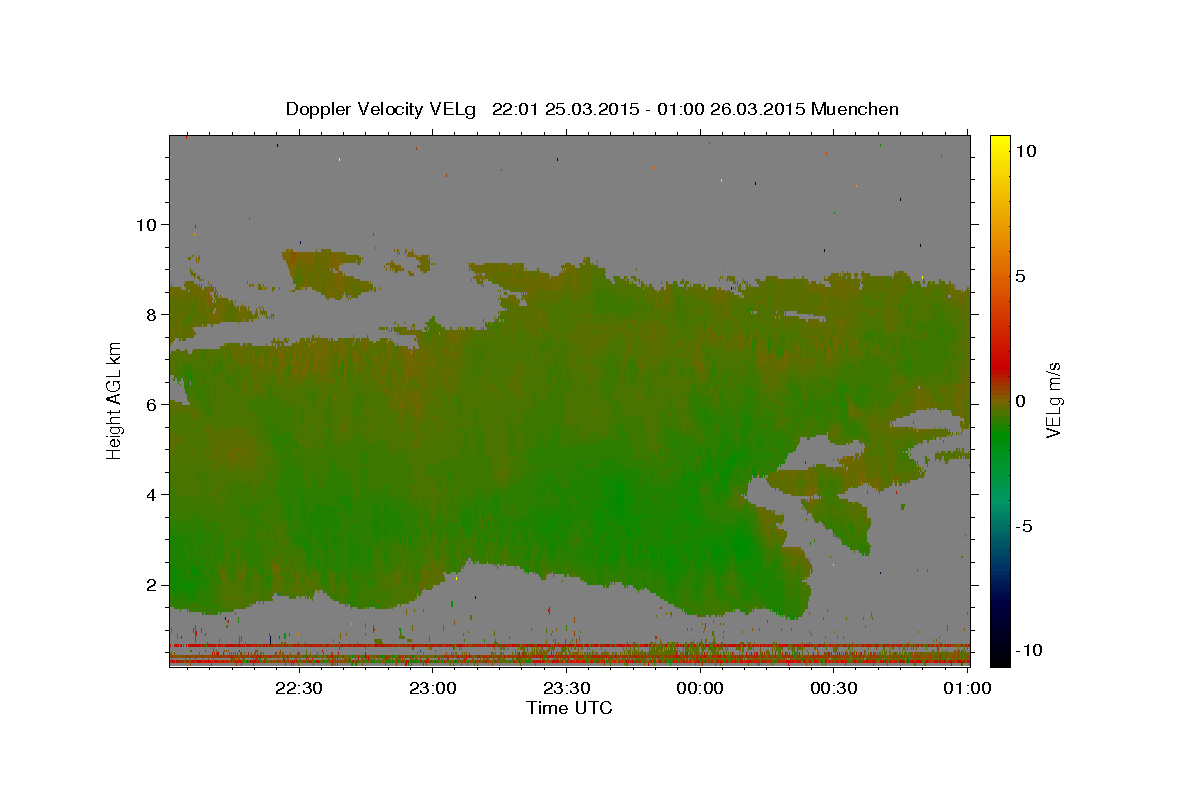Click the 00:30 time tick label
This screenshot has height=800, width=1200.
(x=833, y=688)
